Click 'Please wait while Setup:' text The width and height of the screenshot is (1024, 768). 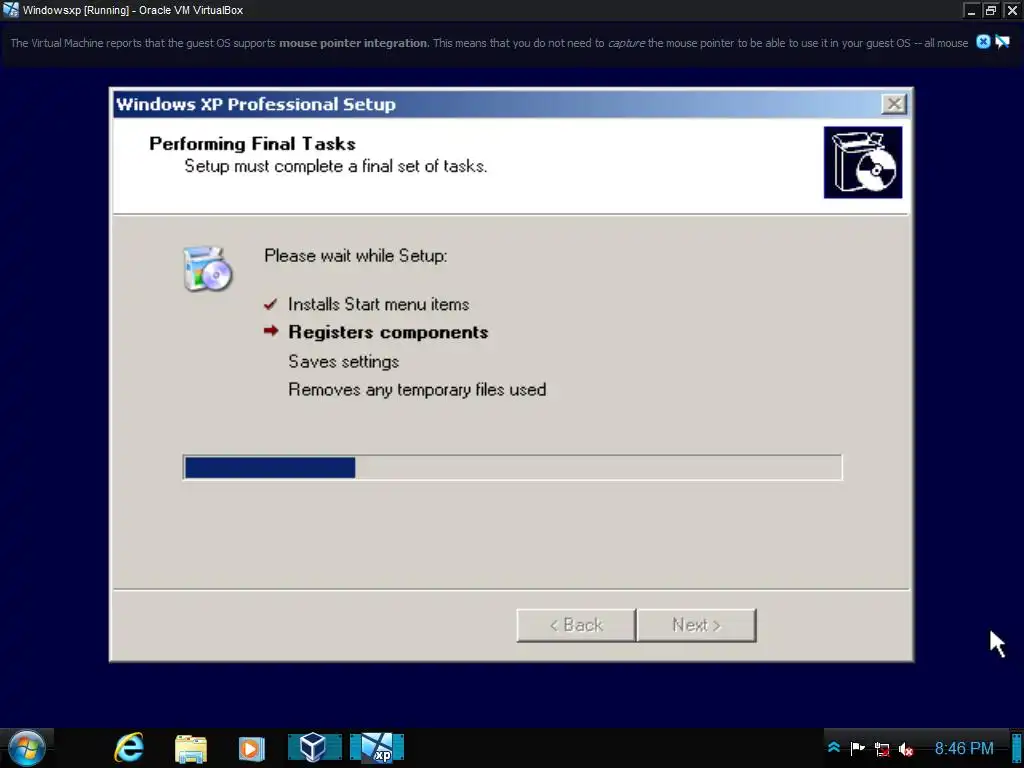pos(356,255)
